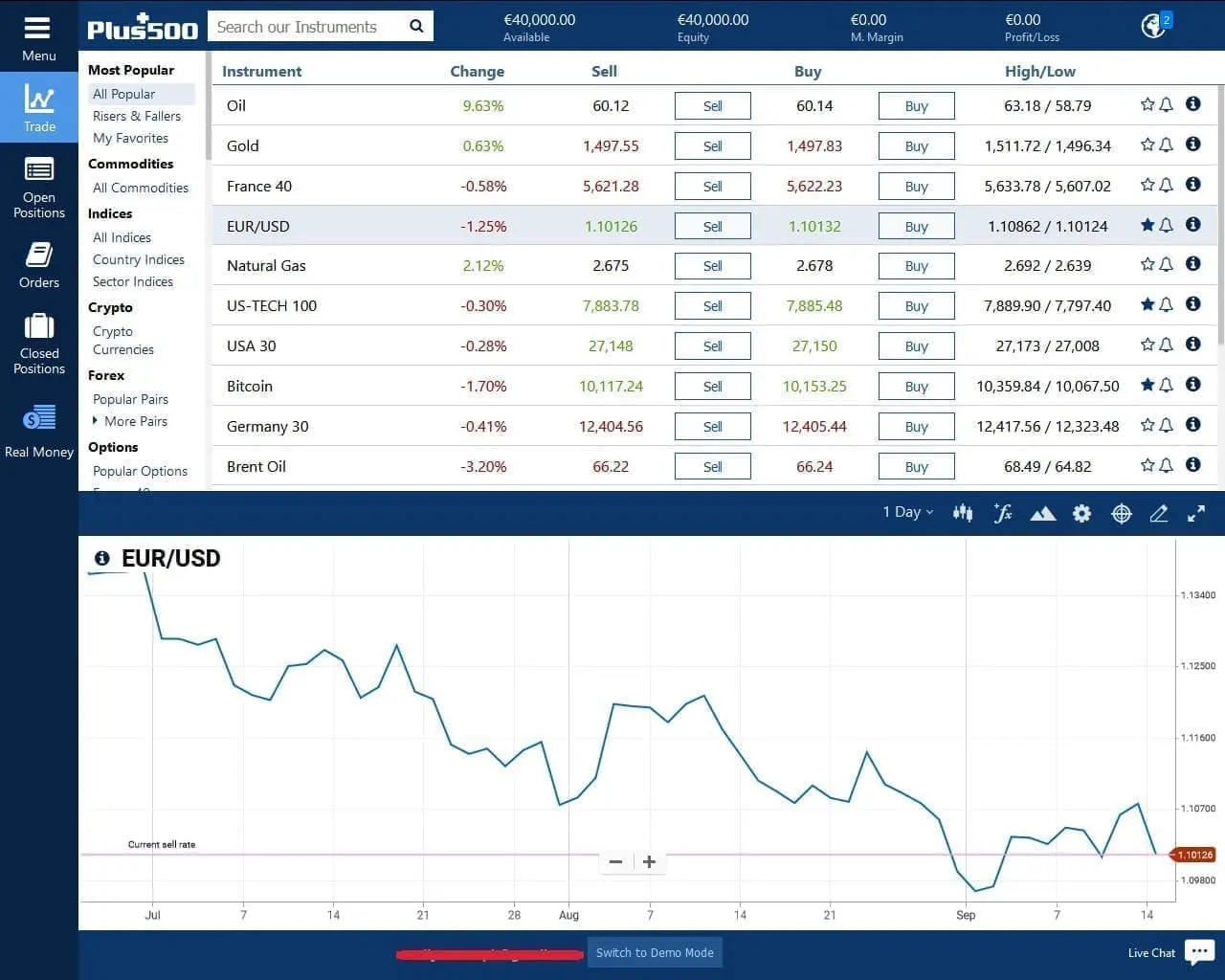Open the drawing pencil tool
This screenshot has width=1225, height=980.
[x=1158, y=513]
